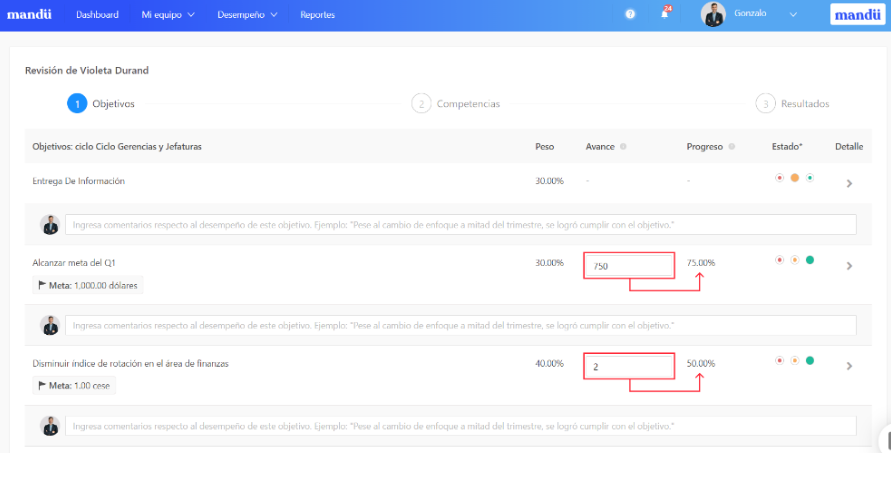
Task: Open the notifications bell icon
Action: click(664, 14)
